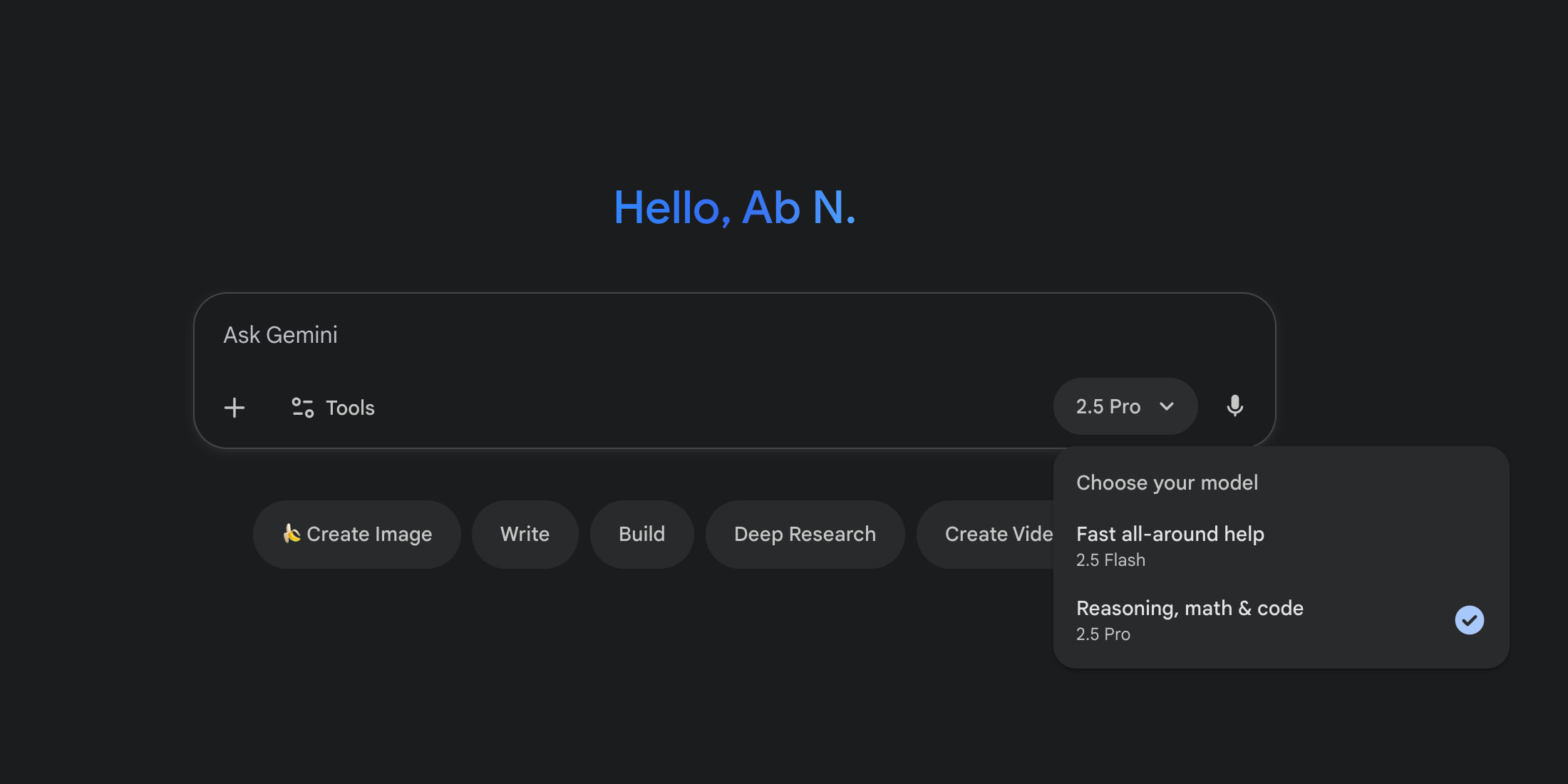Start Deep Research from the suggestion chips
This screenshot has width=1568, height=784.
click(x=805, y=534)
